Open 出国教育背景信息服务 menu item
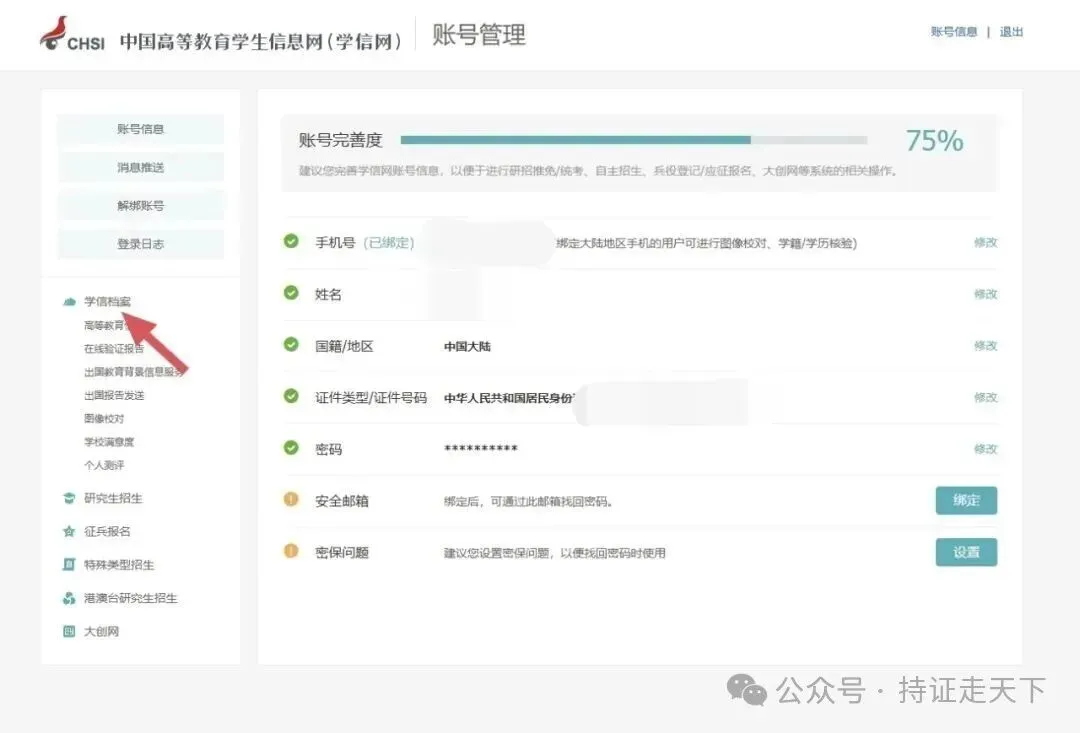The height and width of the screenshot is (733, 1080). click(x=134, y=372)
